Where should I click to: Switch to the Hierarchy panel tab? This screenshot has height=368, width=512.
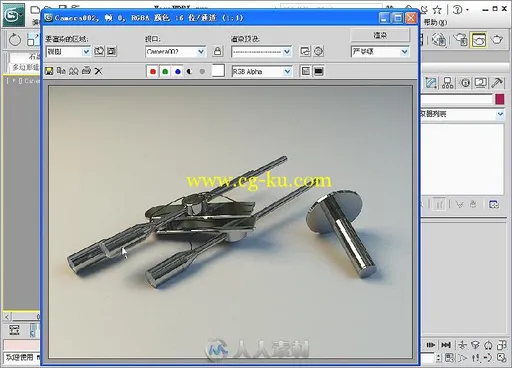[448, 83]
